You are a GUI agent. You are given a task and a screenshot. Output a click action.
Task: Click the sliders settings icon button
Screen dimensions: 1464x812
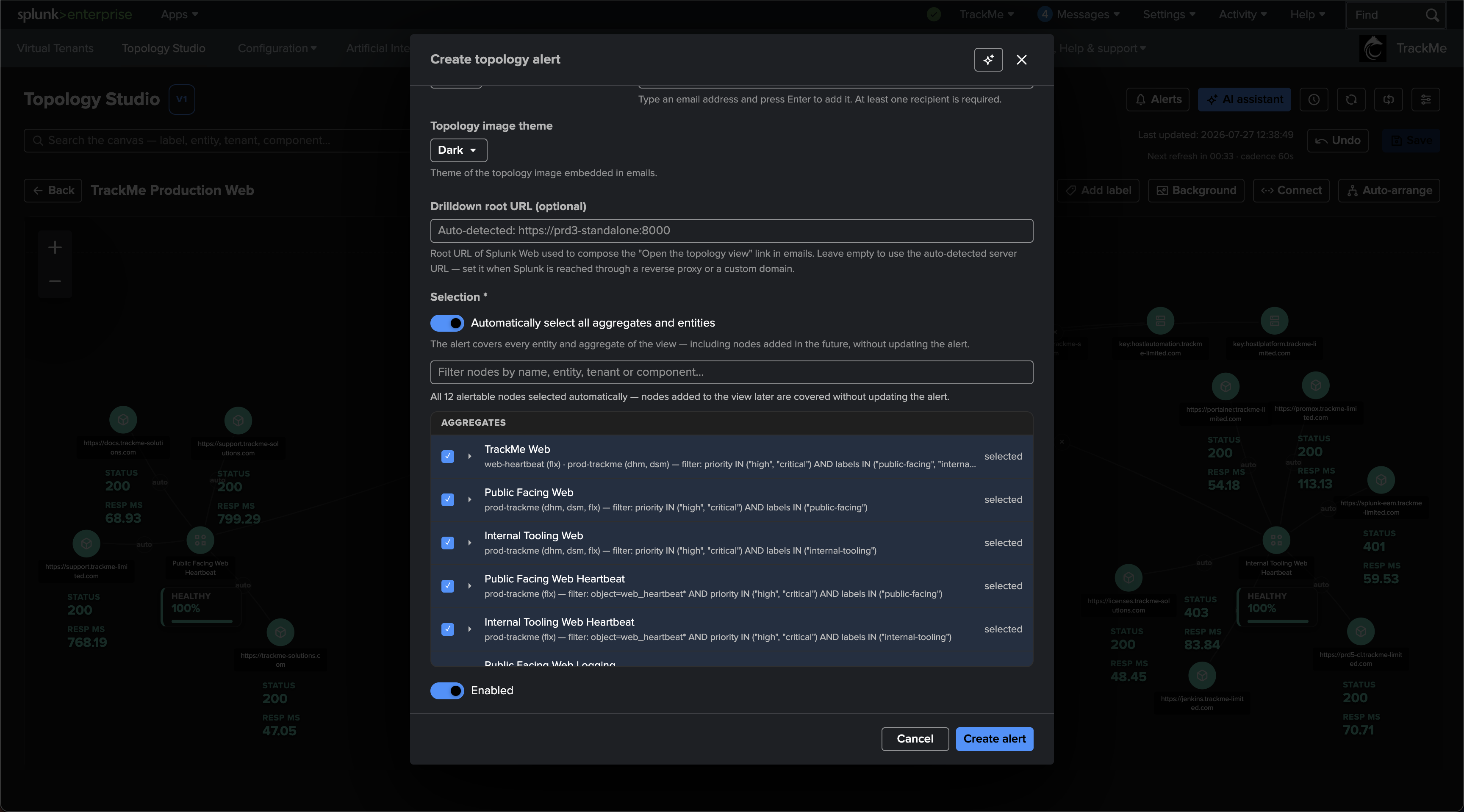click(x=1425, y=100)
